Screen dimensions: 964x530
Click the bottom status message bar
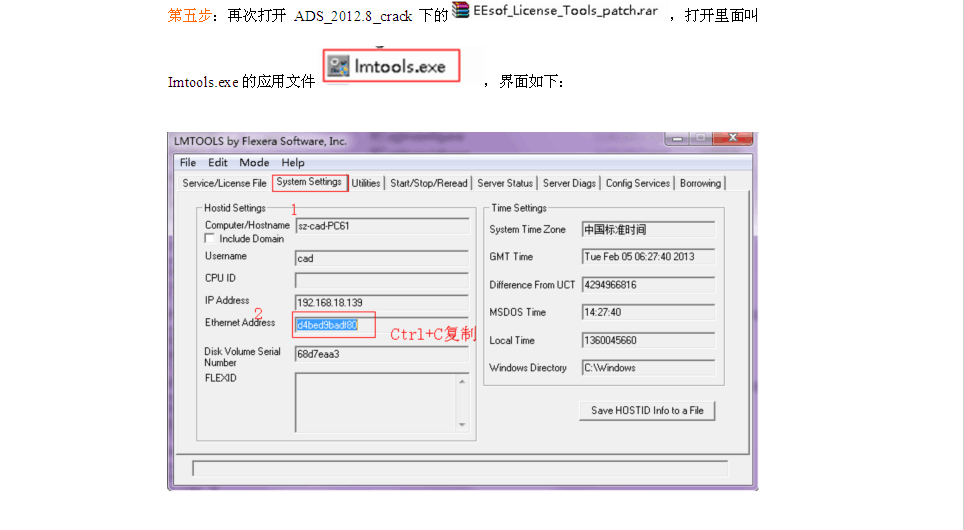[x=460, y=469]
